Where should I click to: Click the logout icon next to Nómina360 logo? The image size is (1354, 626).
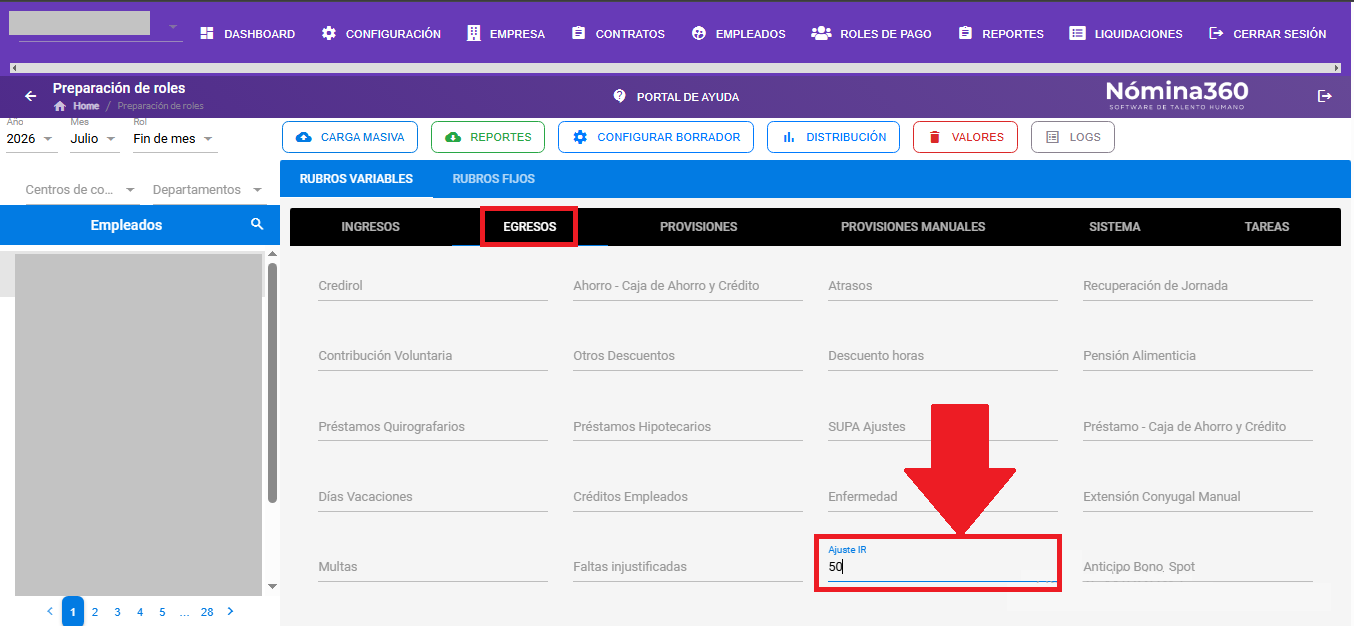pyautogui.click(x=1325, y=96)
